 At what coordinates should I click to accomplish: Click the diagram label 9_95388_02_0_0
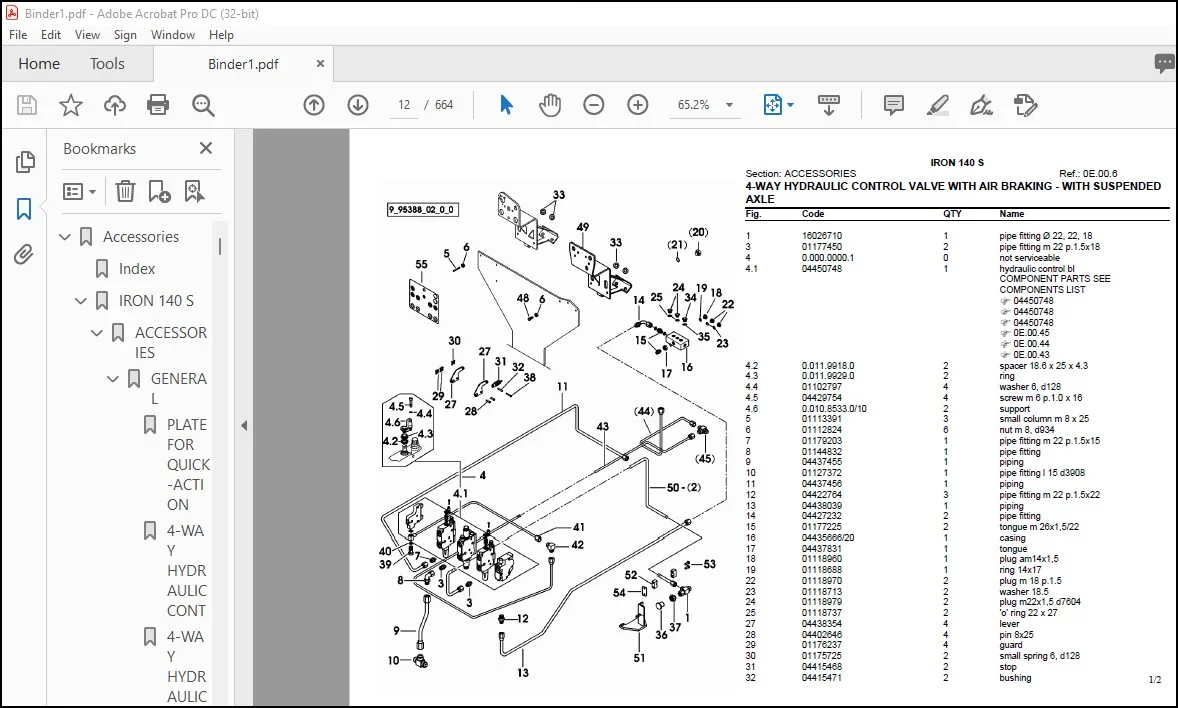(421, 210)
